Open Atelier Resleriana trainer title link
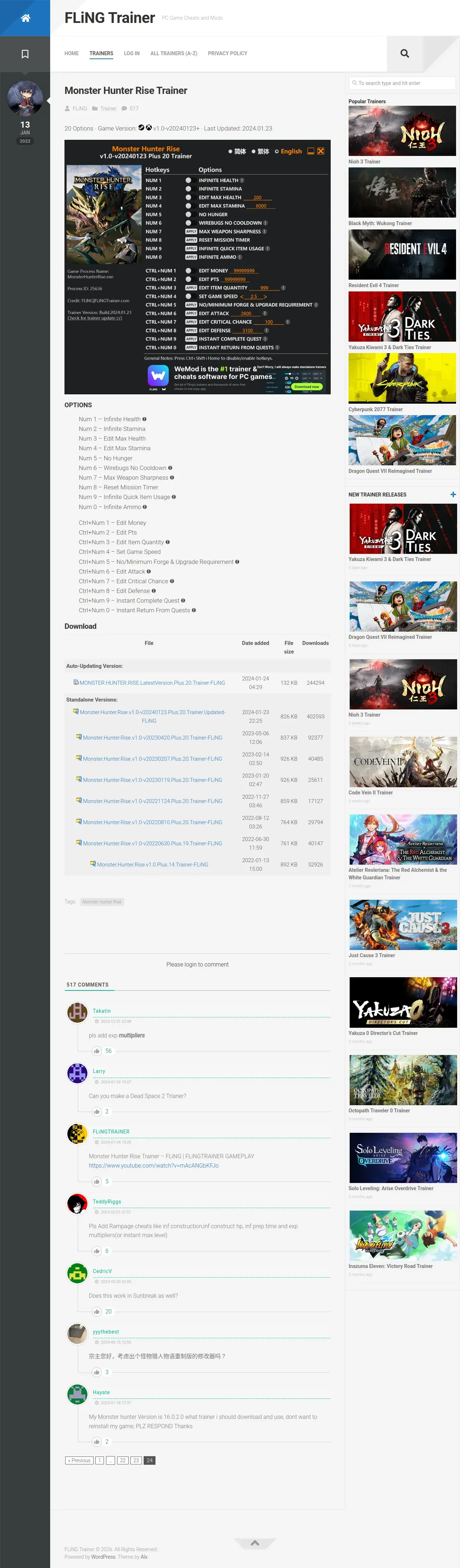 (398, 874)
